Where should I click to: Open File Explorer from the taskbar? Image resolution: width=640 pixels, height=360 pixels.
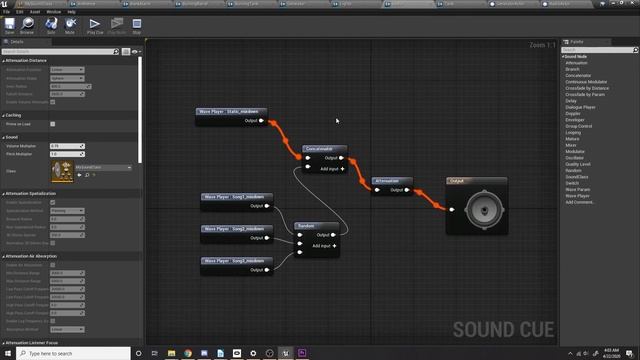[x=171, y=353]
